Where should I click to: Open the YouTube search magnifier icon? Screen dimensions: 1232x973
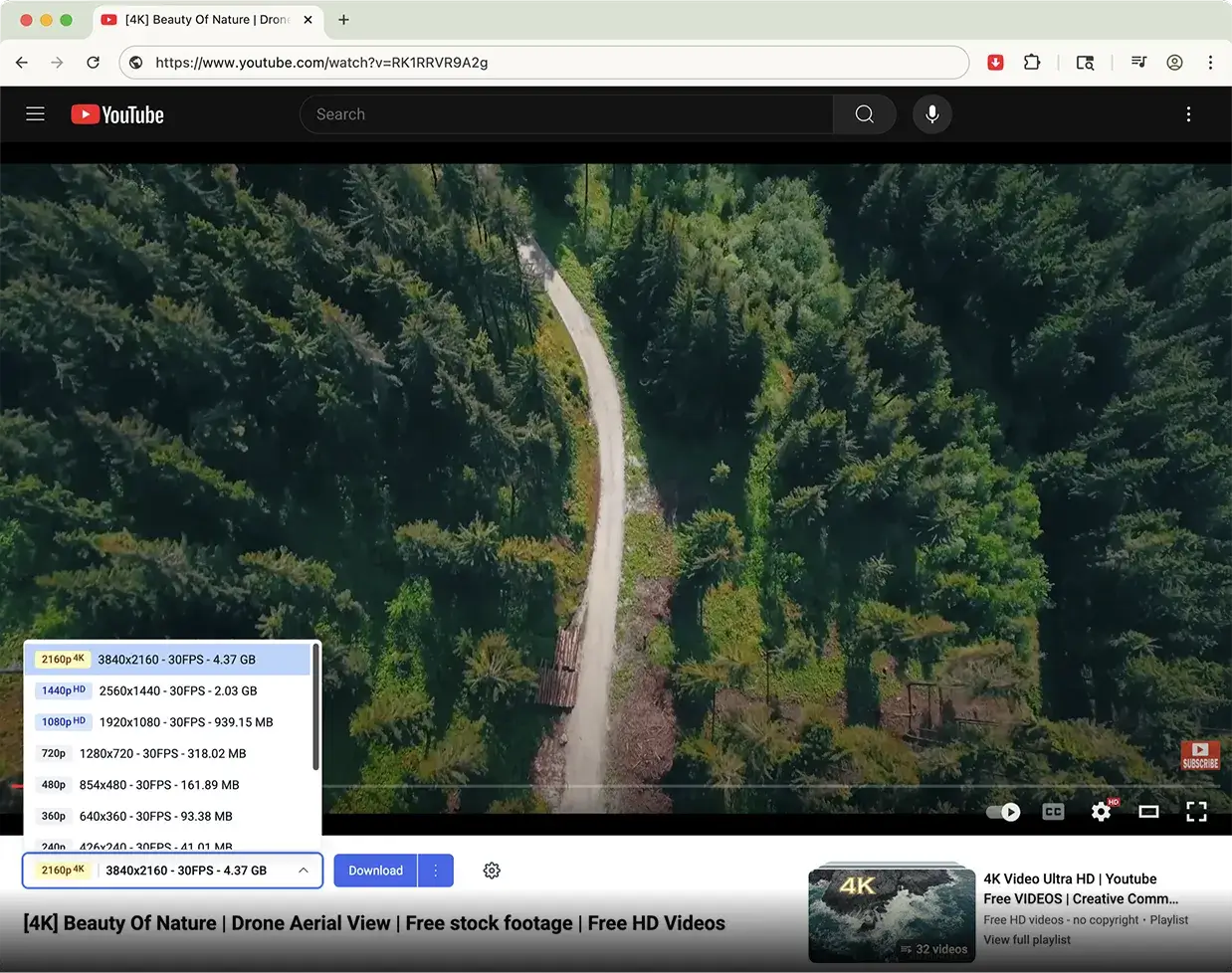863,113
